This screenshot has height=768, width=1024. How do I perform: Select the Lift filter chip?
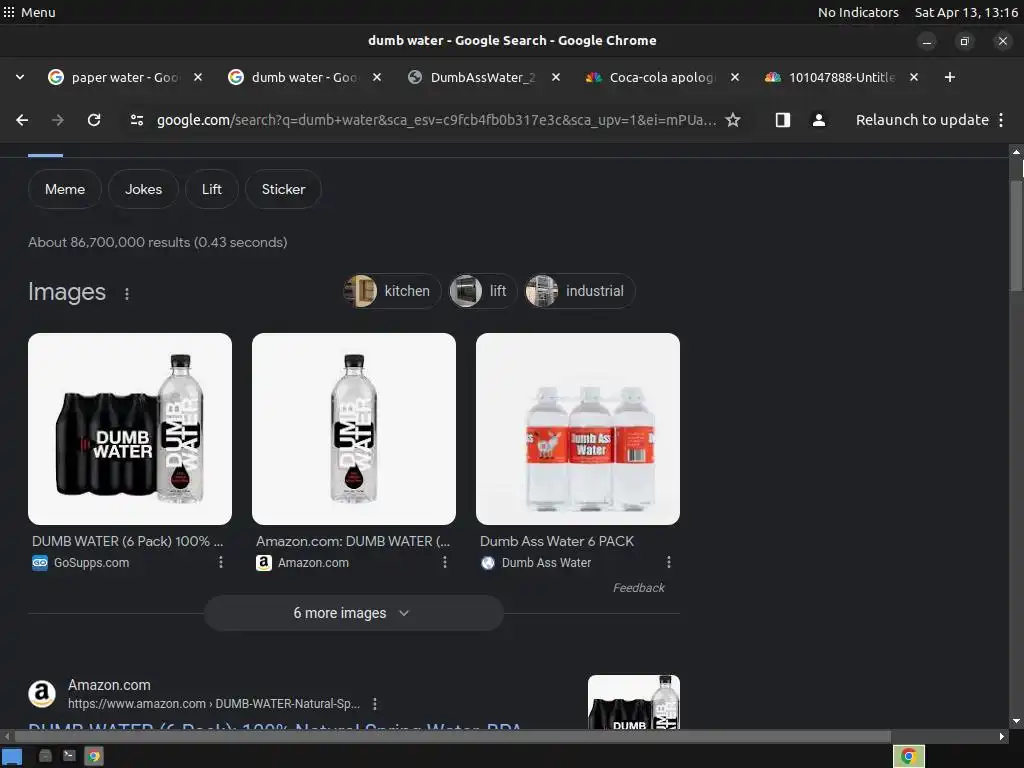[212, 189]
